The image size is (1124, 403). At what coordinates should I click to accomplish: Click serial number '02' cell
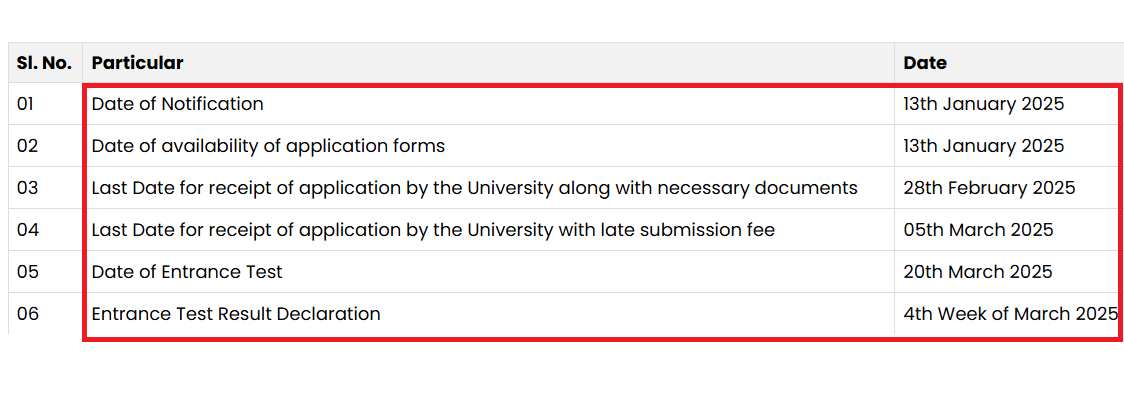(45, 146)
